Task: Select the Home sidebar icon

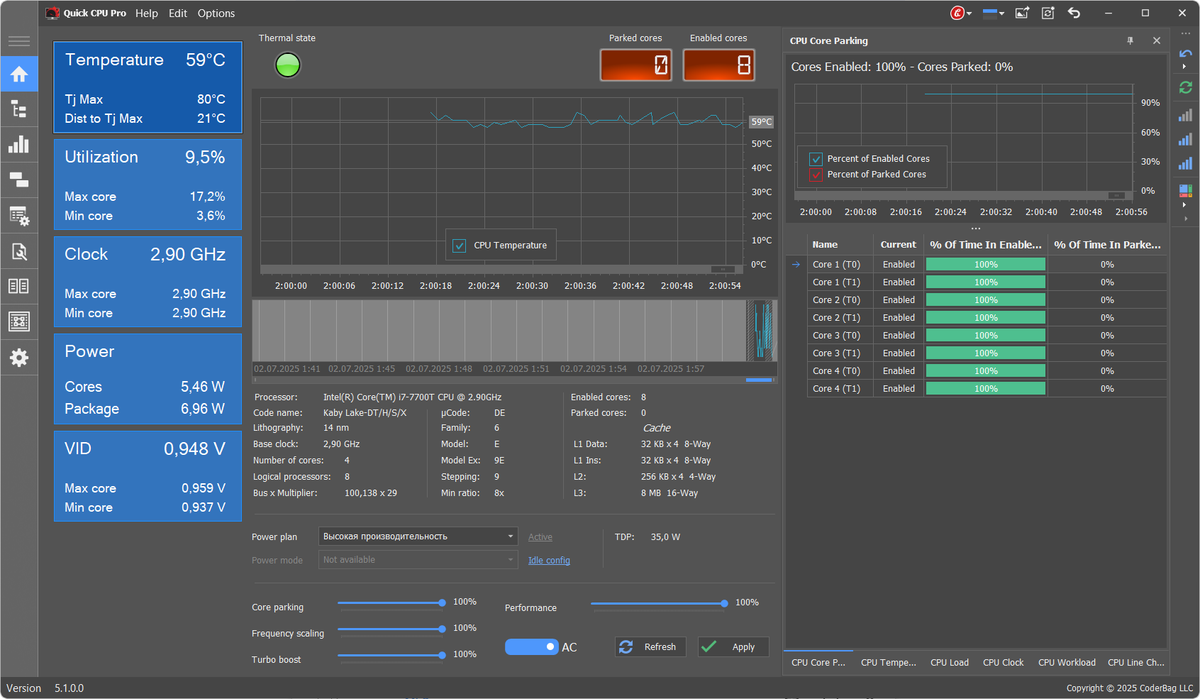Action: tap(18, 74)
